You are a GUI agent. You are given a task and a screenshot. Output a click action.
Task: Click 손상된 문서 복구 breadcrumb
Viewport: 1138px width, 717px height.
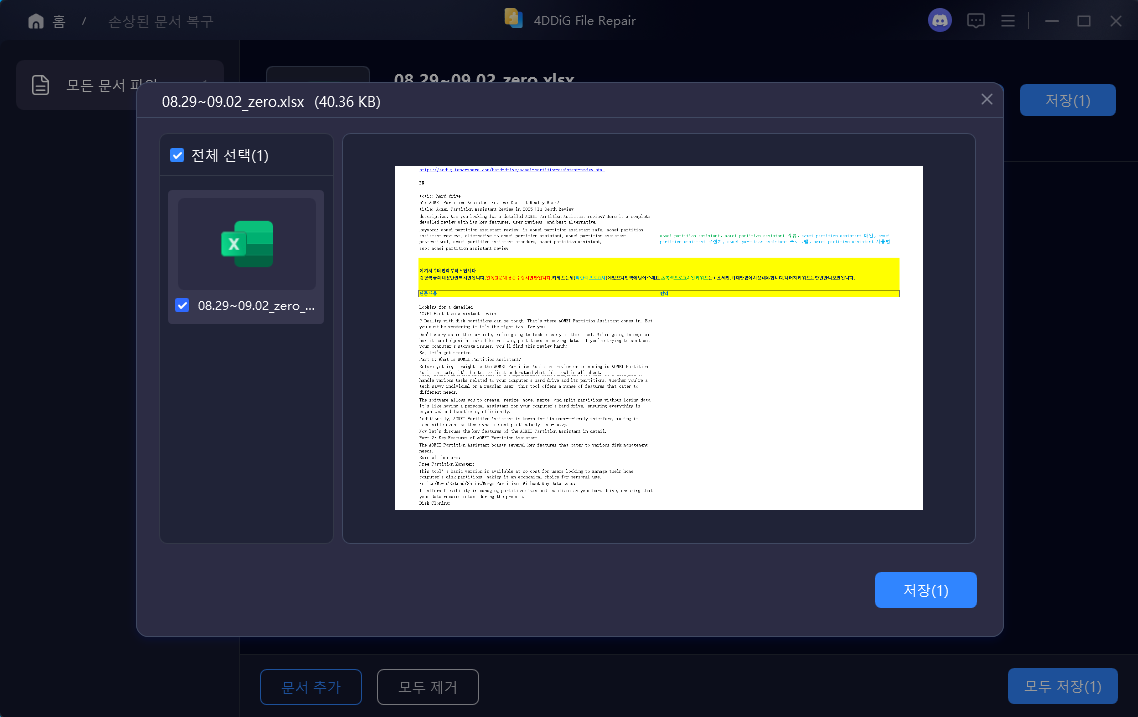pyautogui.click(x=160, y=22)
